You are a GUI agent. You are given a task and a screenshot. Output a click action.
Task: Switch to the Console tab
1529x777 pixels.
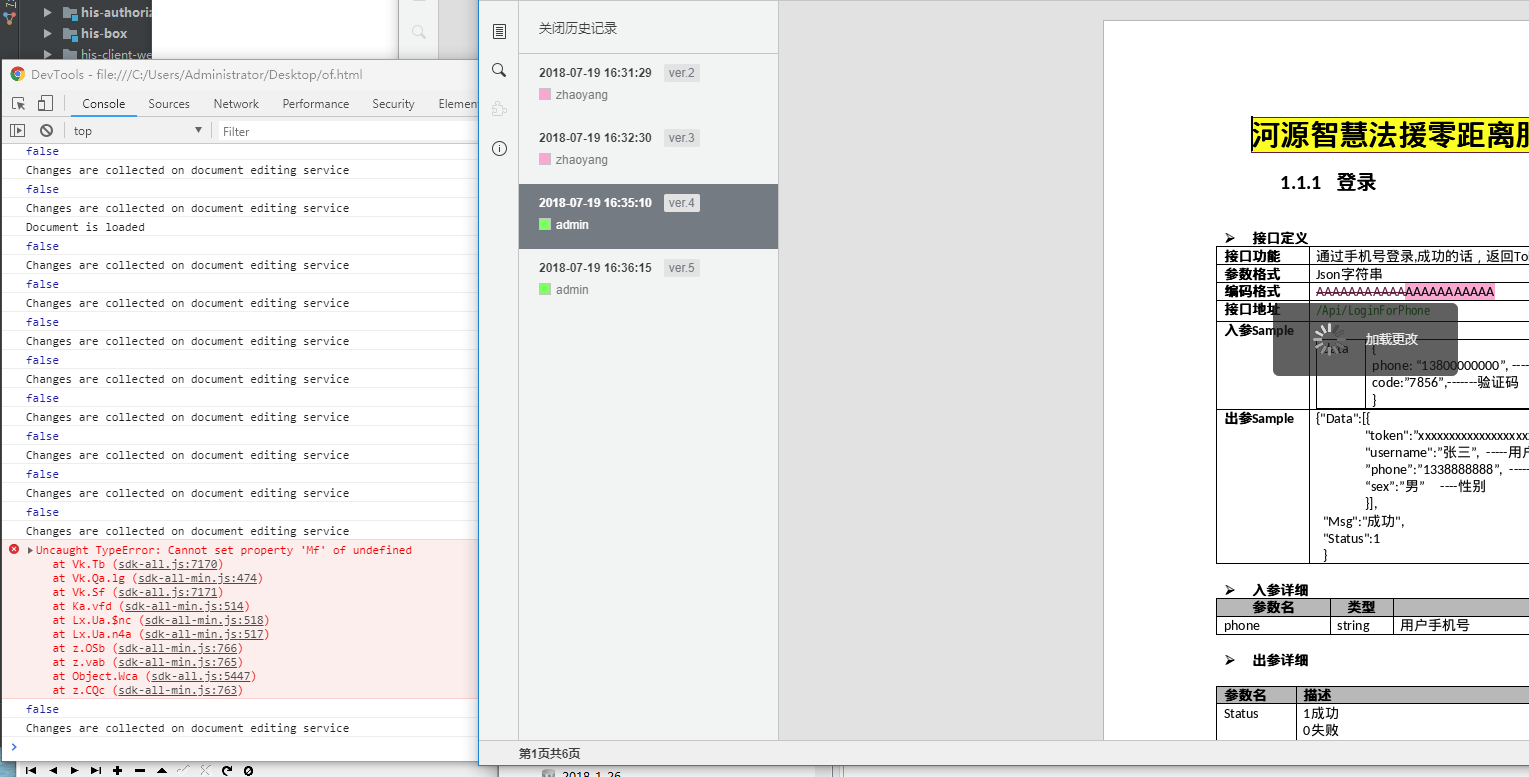tap(104, 103)
